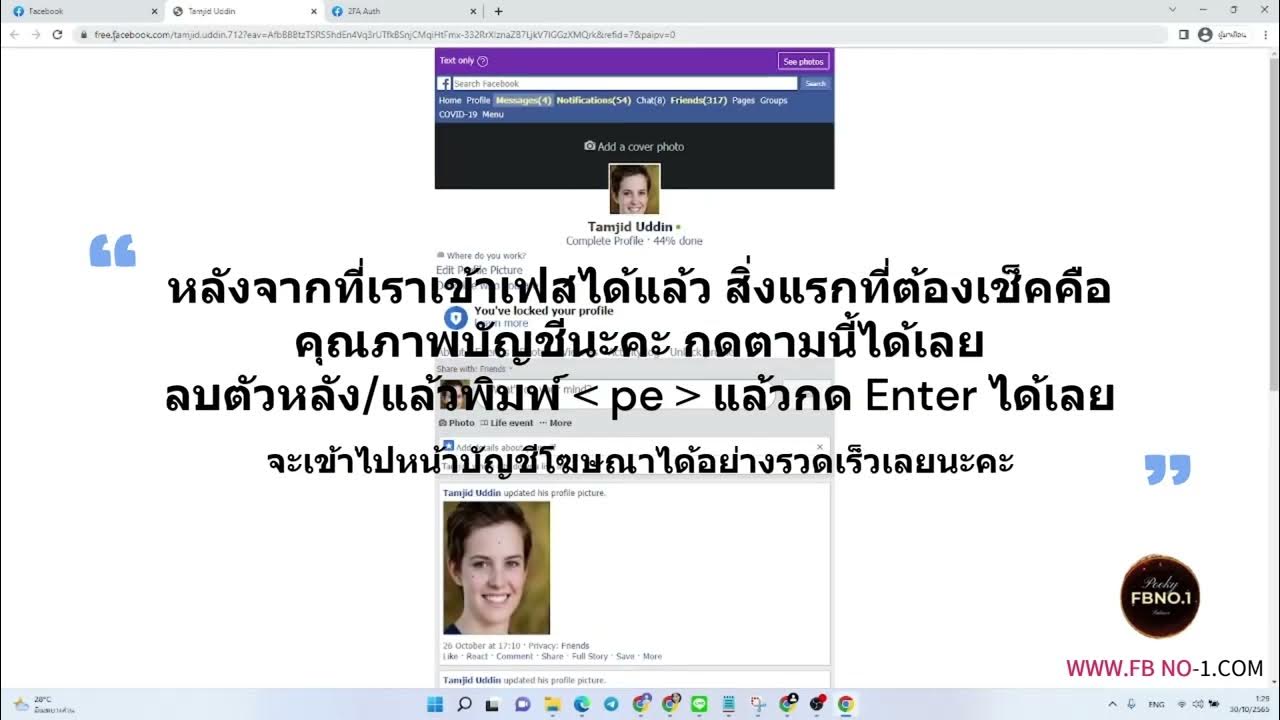Open Full Story of the profile picture post
1280x720 pixels.
click(590, 656)
